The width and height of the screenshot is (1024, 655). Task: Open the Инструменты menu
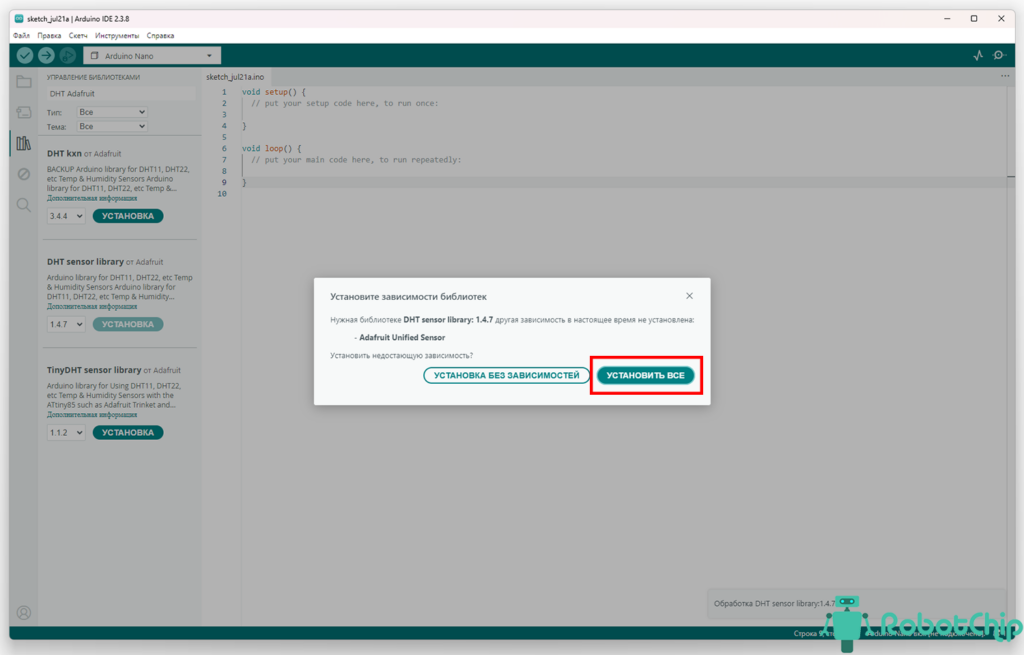[117, 35]
